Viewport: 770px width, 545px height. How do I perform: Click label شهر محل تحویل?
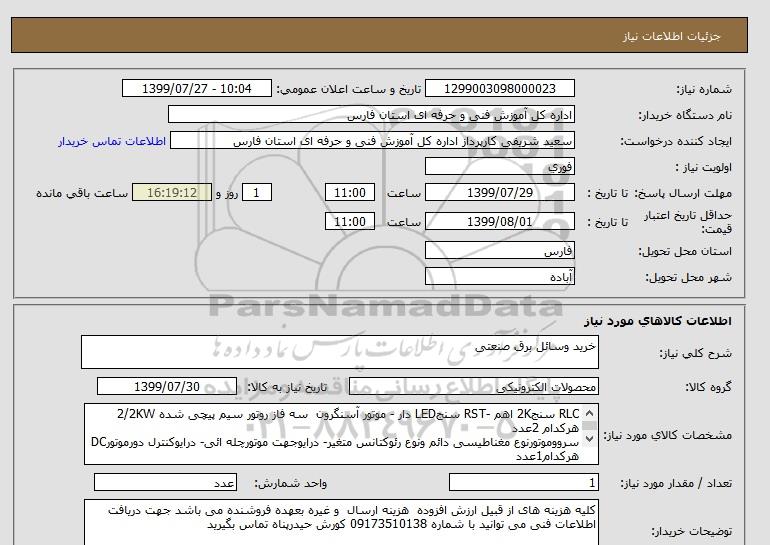[x=688, y=277]
